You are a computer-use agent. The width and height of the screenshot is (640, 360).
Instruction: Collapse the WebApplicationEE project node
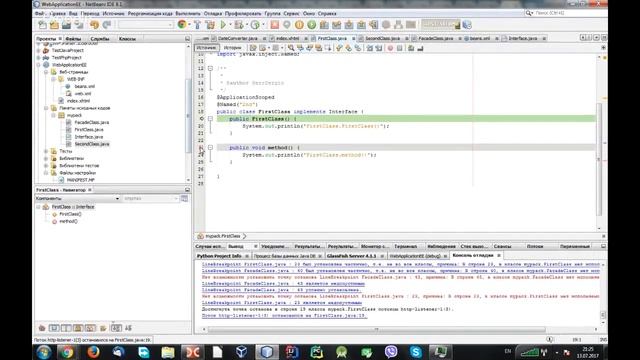tap(39, 65)
